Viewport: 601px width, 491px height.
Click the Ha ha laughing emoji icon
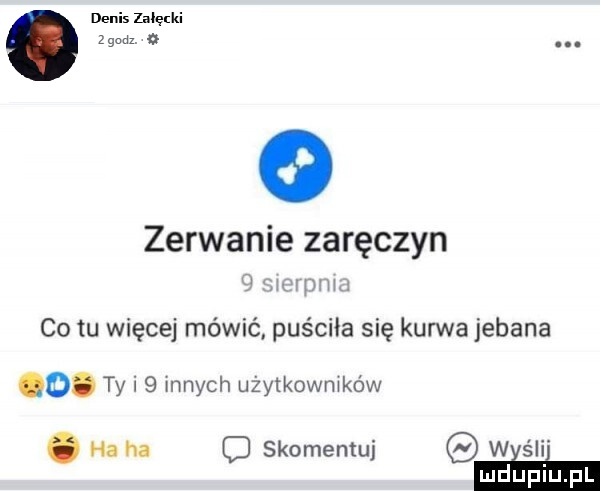[64, 448]
